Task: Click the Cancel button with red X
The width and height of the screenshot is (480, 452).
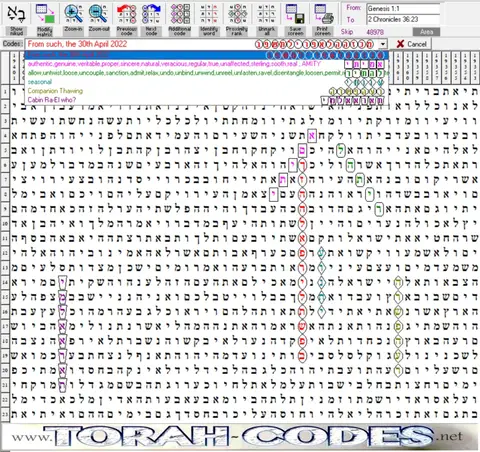Action: tap(412, 44)
